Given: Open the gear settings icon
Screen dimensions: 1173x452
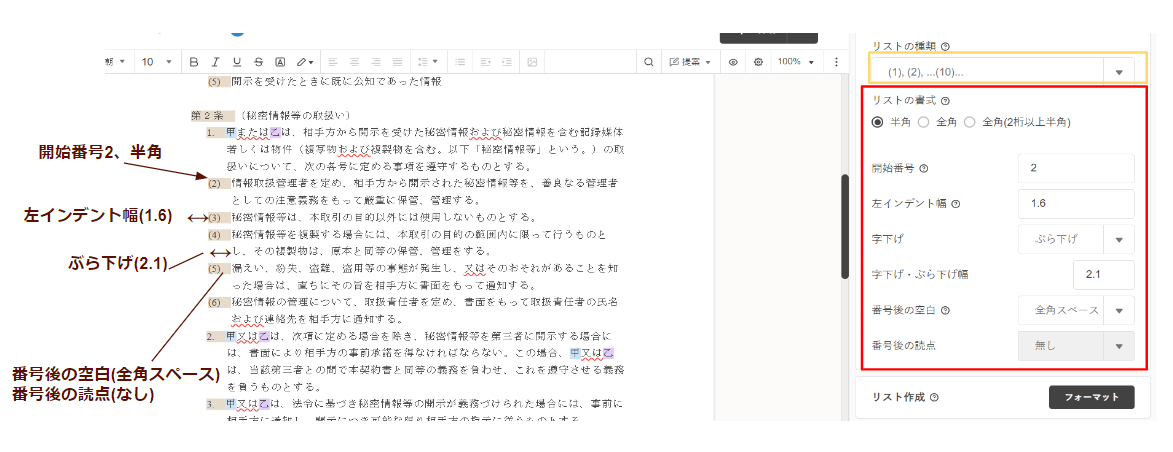Looking at the screenshot, I should click(x=758, y=62).
